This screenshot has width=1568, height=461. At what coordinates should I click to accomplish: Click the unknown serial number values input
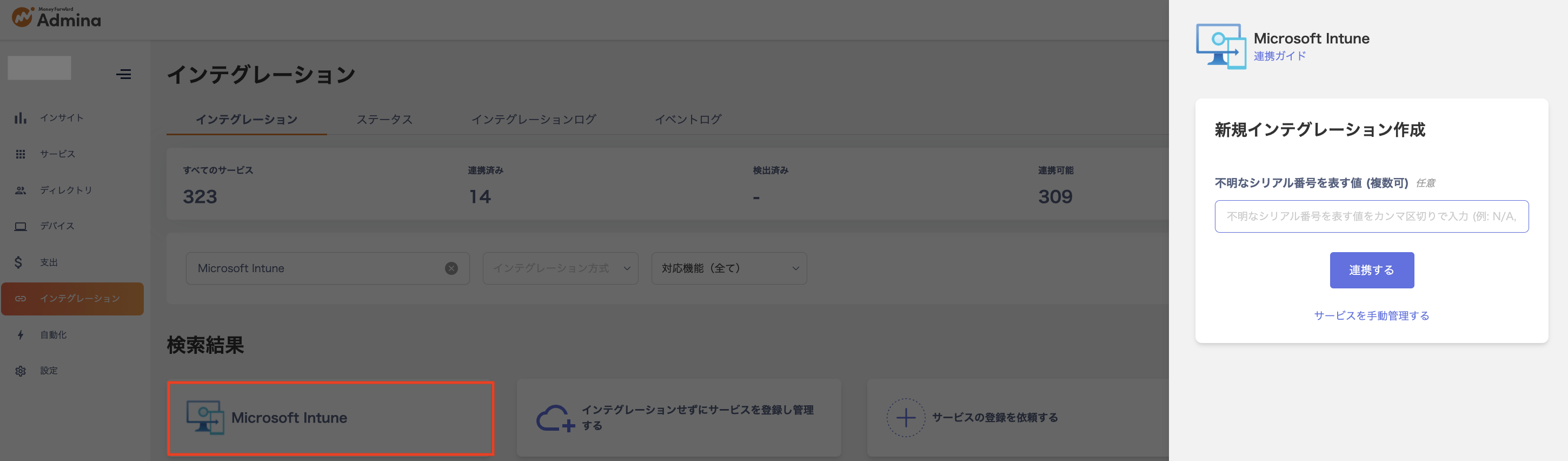coord(1371,216)
